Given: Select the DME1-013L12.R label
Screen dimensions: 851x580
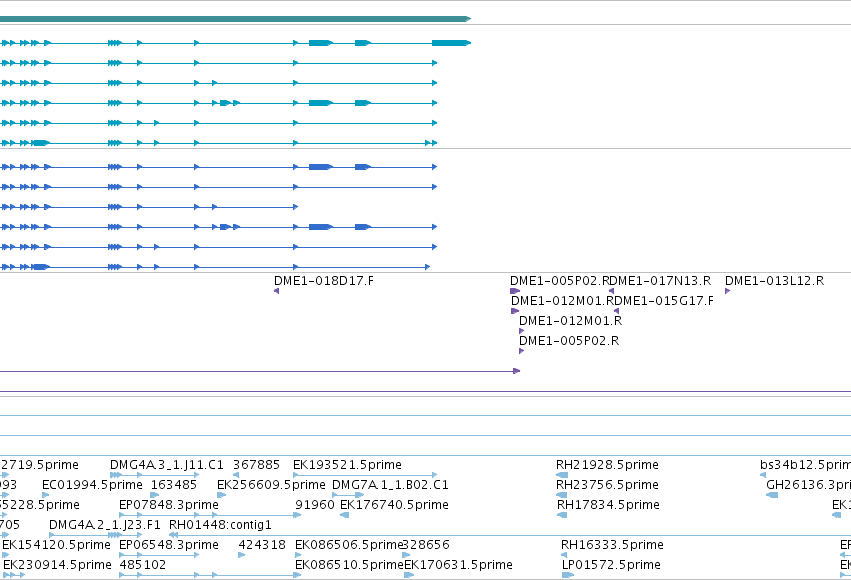Looking at the screenshot, I should (x=774, y=281).
